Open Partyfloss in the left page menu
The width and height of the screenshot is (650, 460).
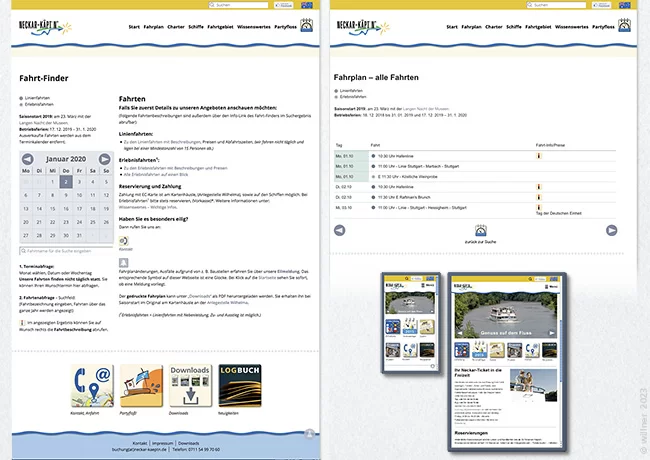(x=285, y=27)
